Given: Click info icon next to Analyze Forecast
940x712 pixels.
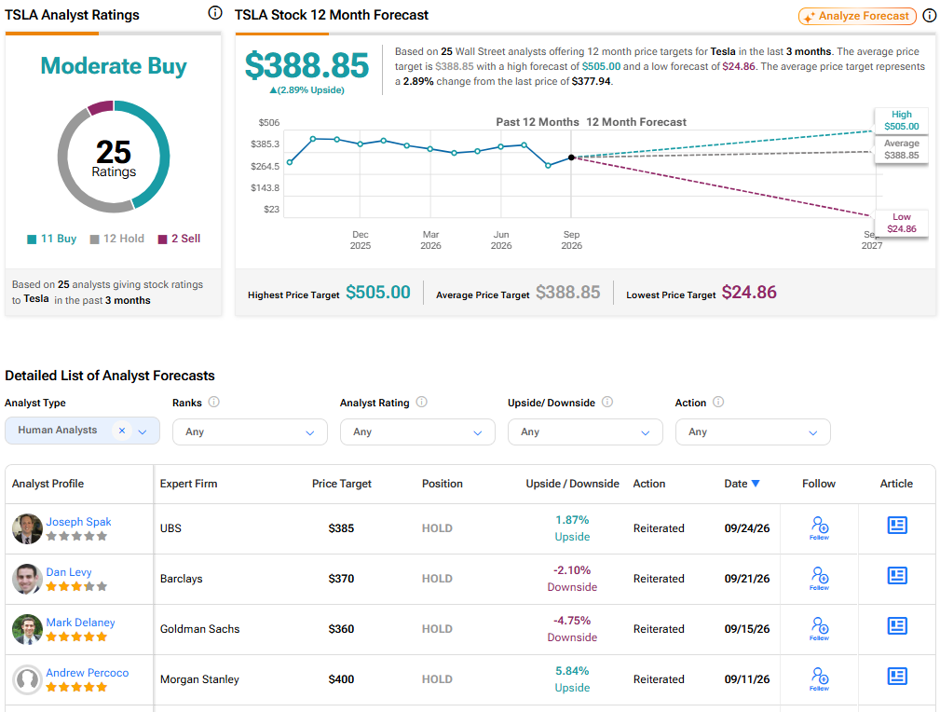Looking at the screenshot, I should coord(929,16).
